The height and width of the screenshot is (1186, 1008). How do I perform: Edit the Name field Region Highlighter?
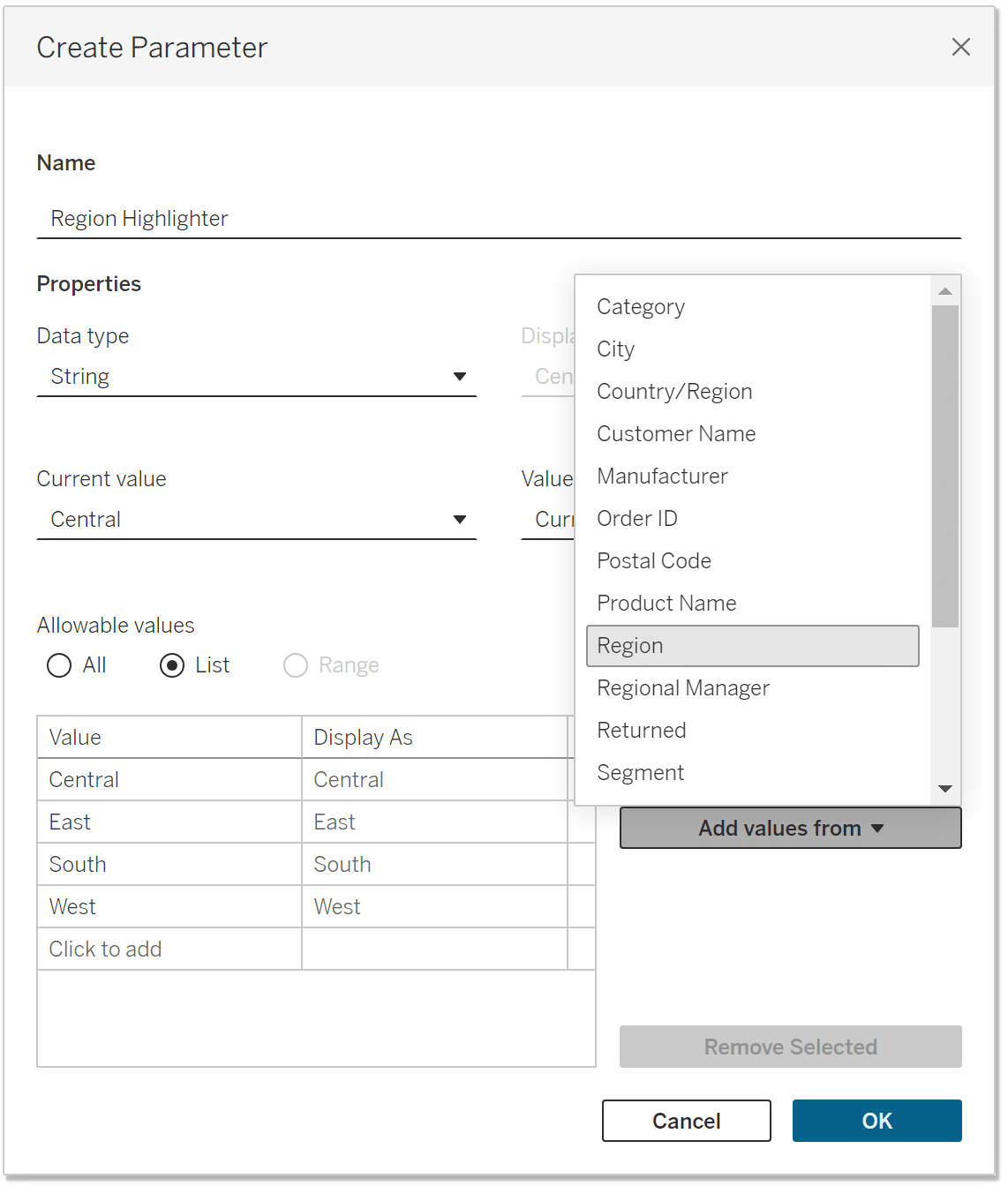(499, 218)
